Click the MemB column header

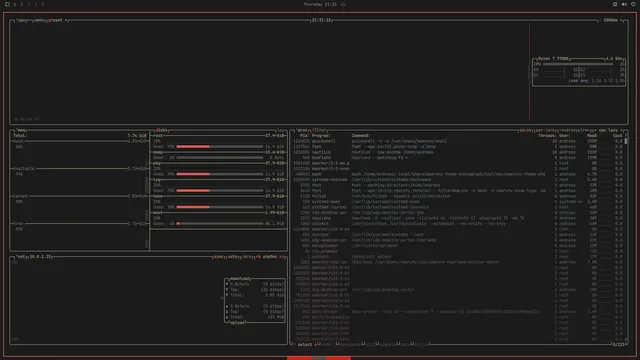592,136
